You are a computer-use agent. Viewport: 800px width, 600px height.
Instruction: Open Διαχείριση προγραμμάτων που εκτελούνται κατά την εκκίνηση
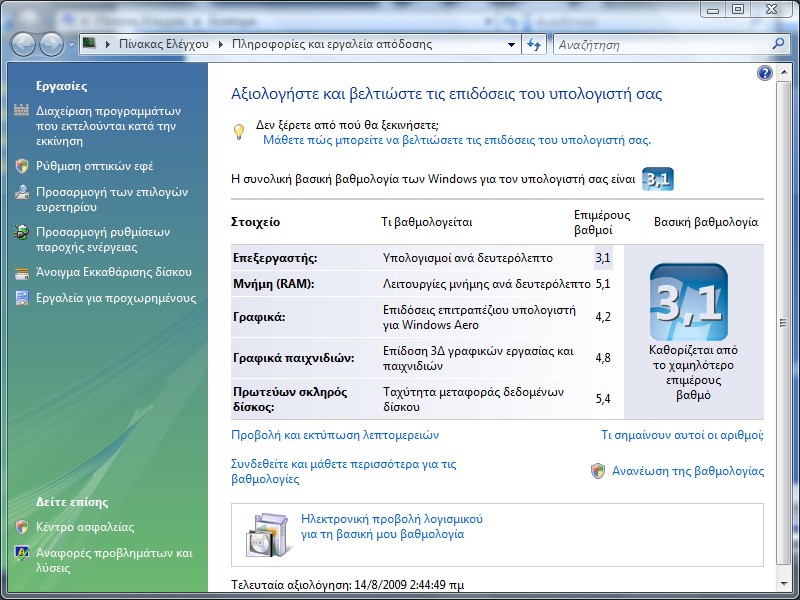pos(108,126)
